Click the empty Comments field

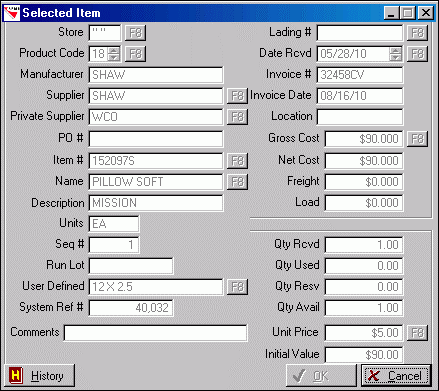(156, 333)
